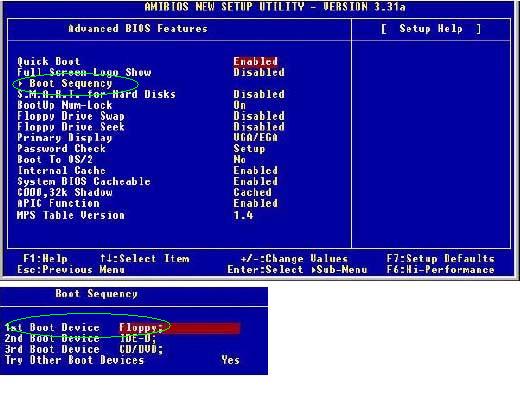
Task: Select the MPS Table Version label
Action: [71, 215]
